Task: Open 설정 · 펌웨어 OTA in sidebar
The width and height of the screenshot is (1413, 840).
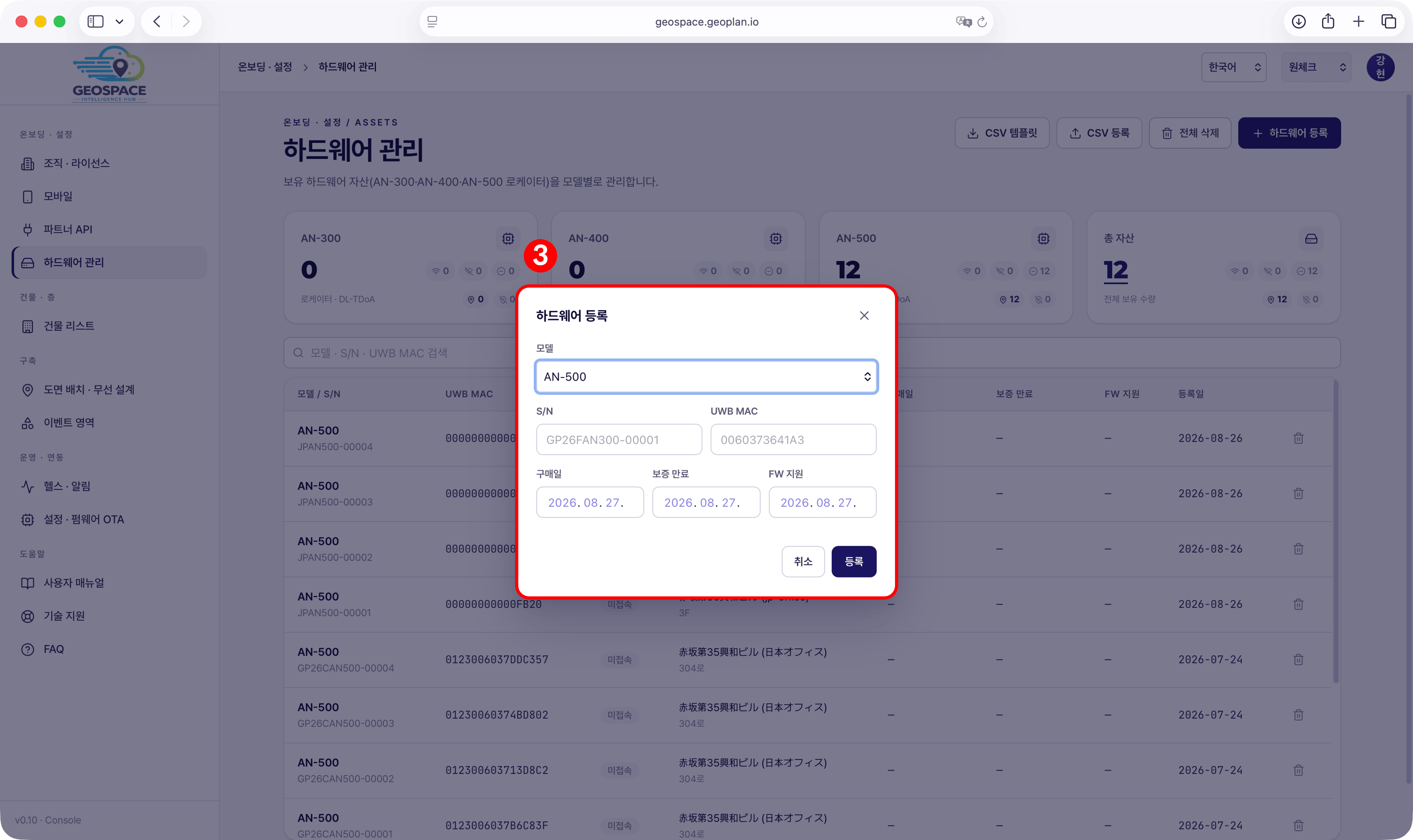Action: tap(109, 519)
